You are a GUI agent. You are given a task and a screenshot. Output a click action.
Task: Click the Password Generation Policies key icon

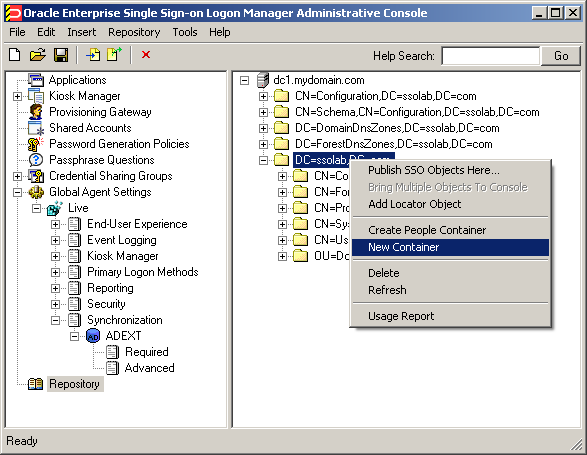point(36,144)
